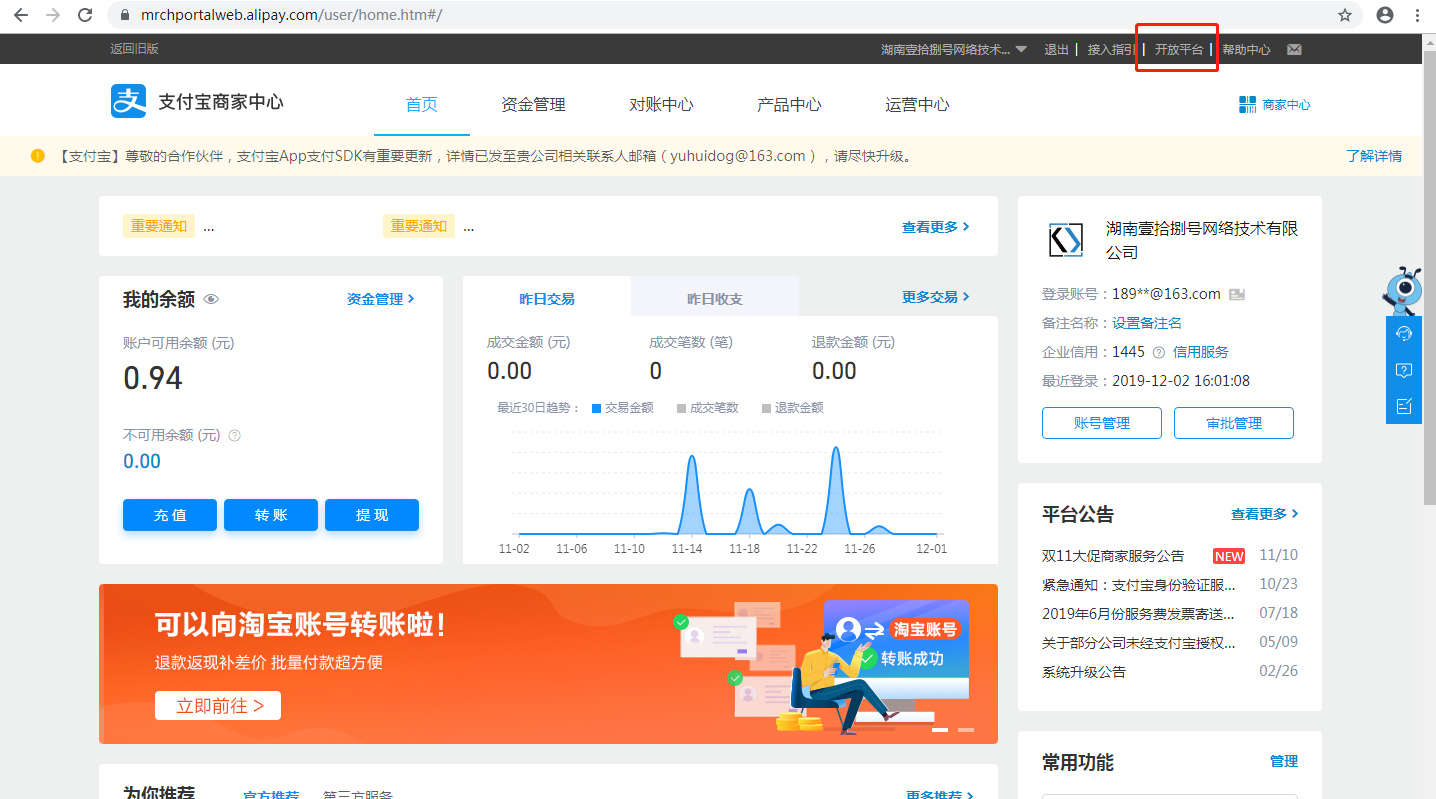Open the browser profile avatar icon
This screenshot has height=799, width=1436.
[x=1385, y=15]
